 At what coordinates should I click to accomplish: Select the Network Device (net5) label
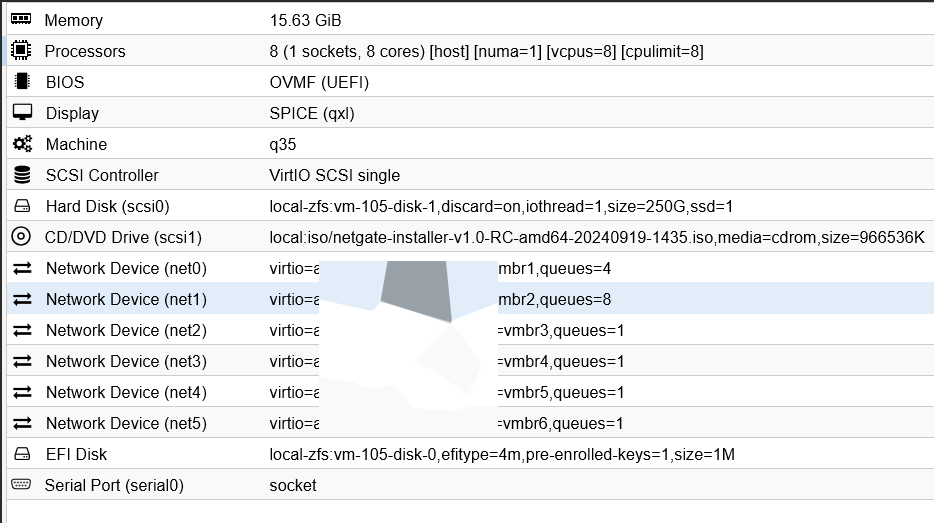click(x=126, y=423)
